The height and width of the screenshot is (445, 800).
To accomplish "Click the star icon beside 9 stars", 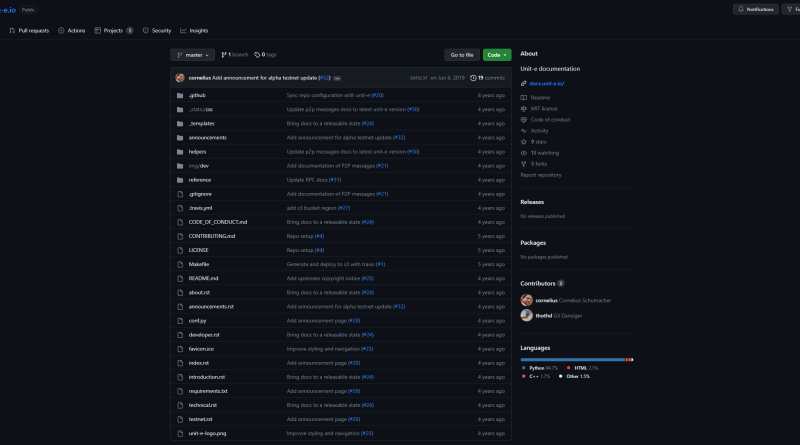I will click(x=523, y=142).
